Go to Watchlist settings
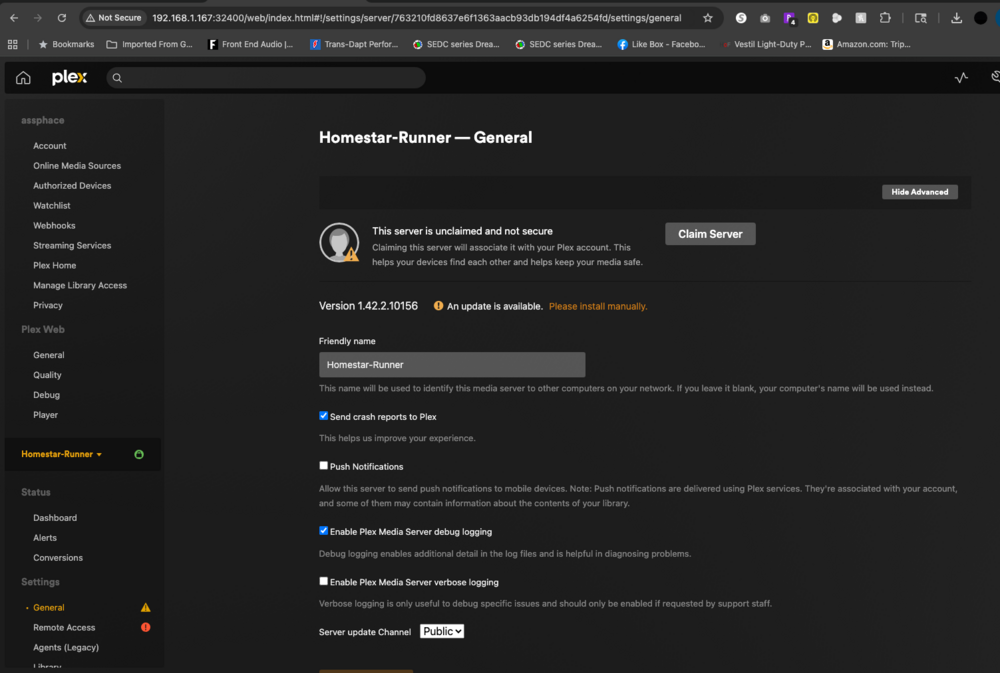Image resolution: width=1000 pixels, height=673 pixels. tap(52, 205)
